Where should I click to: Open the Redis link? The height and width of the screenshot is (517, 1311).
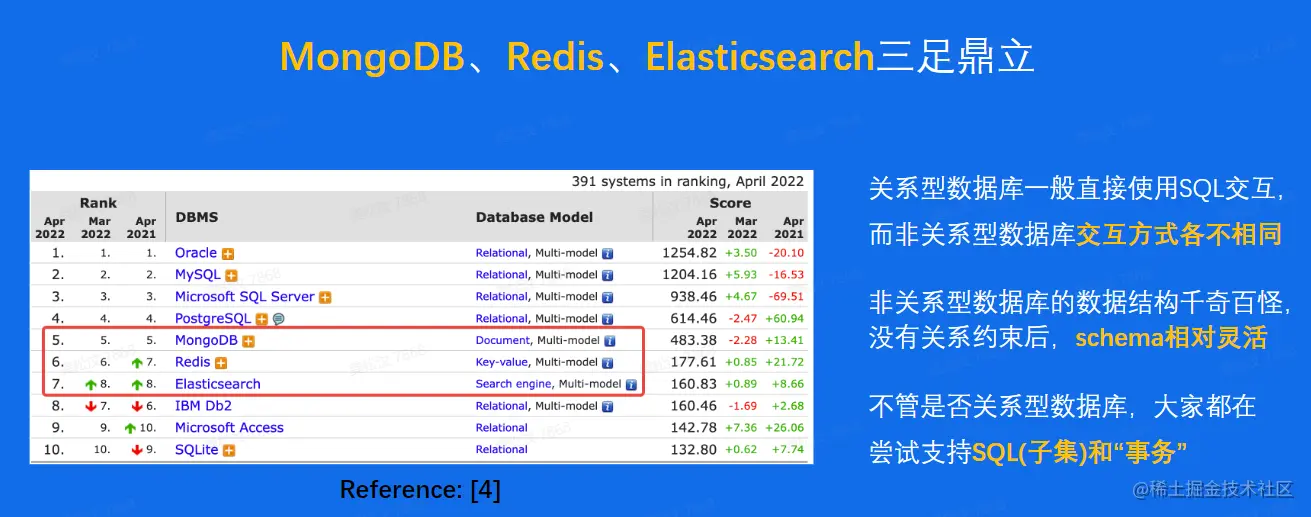(193, 363)
